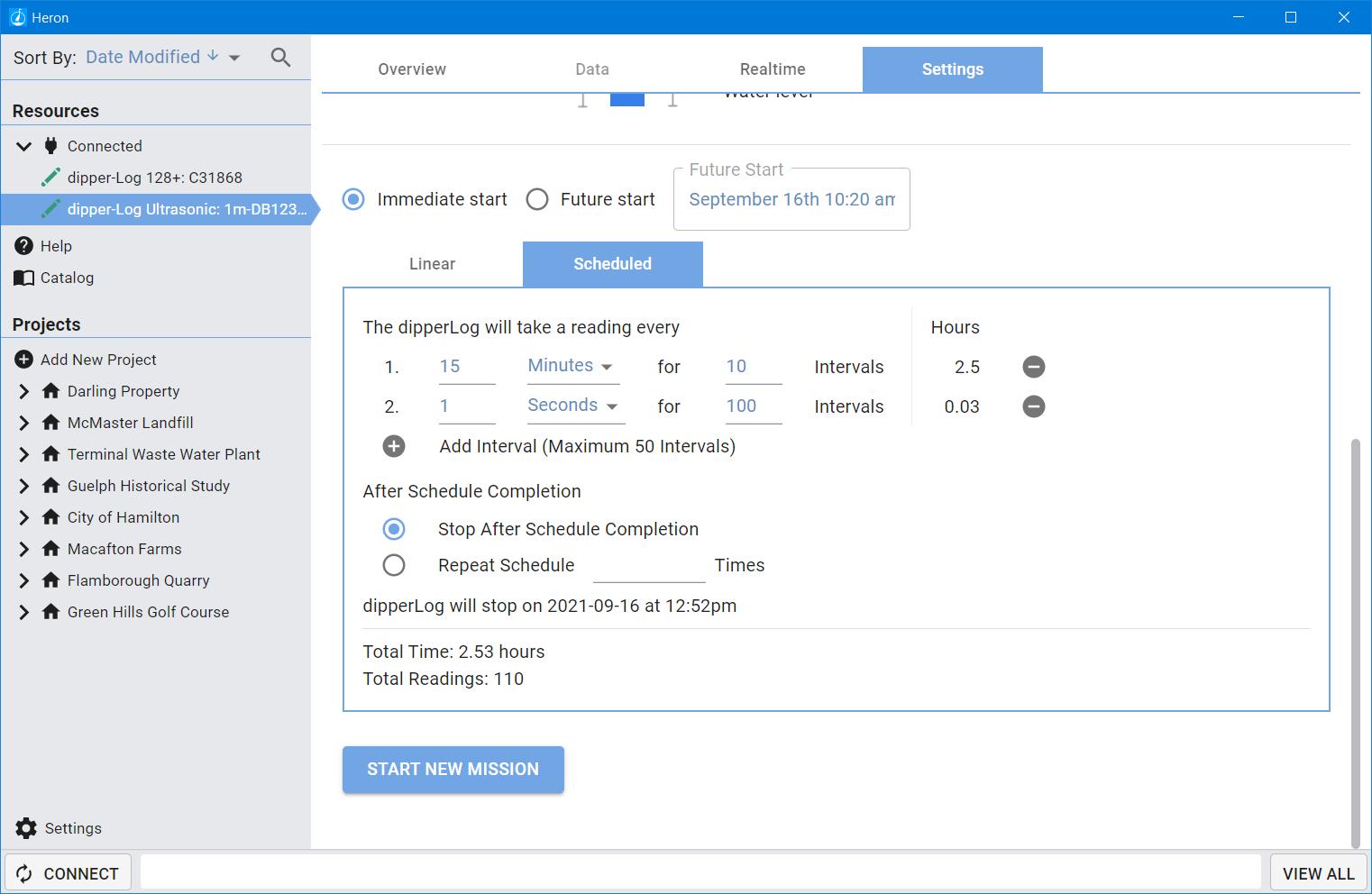Image resolution: width=1372 pixels, height=894 pixels.
Task: Click the interval value 15 field
Action: [467, 367]
